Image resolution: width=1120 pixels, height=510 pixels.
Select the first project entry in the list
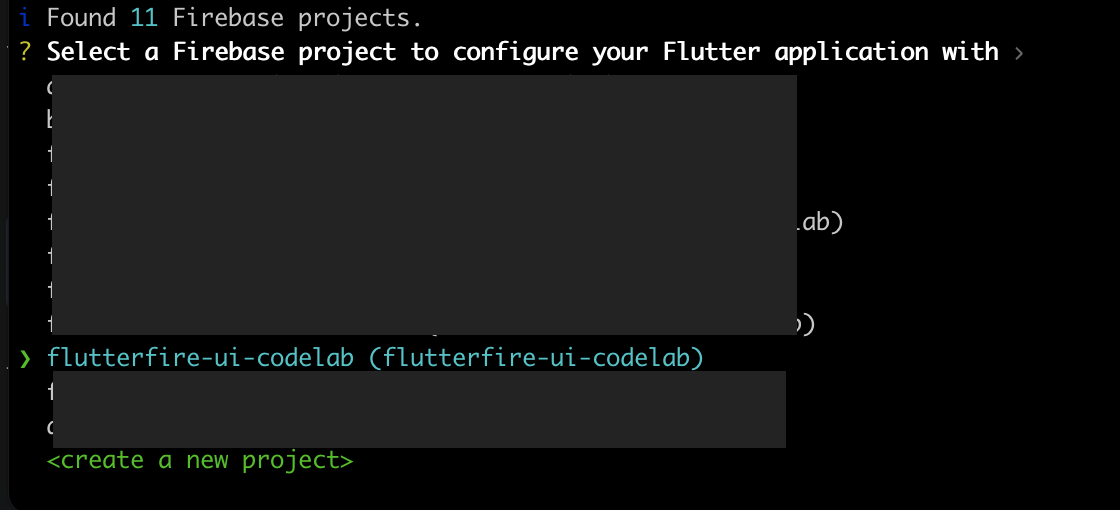click(51, 86)
